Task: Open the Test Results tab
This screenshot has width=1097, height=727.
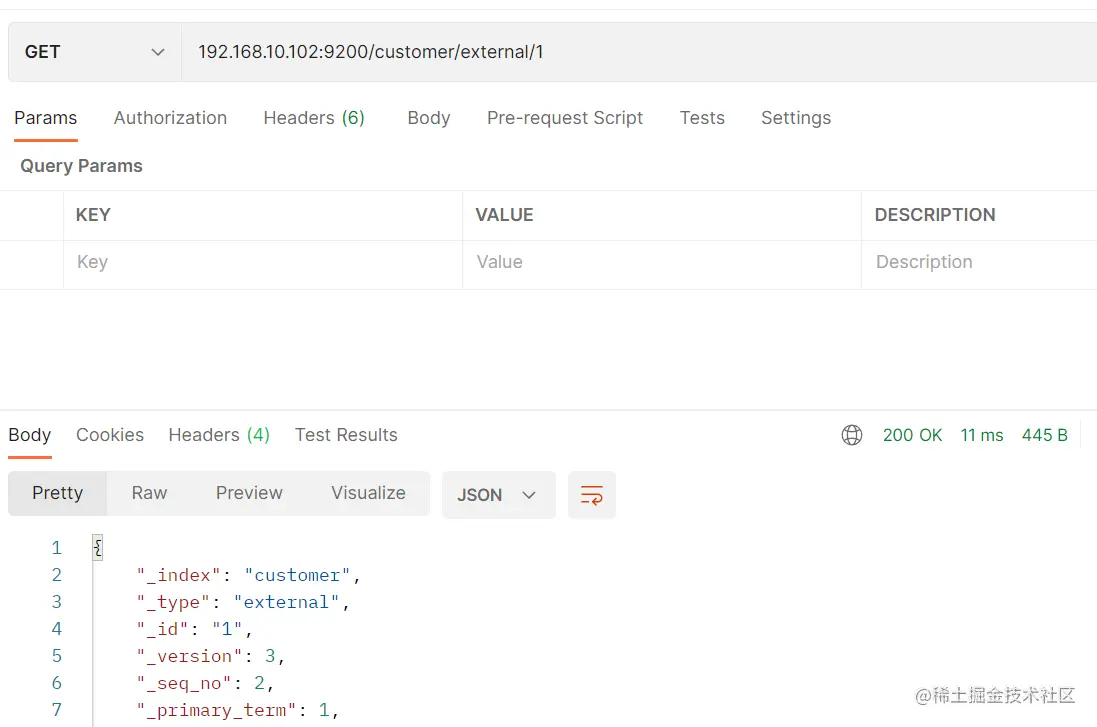Action: (346, 435)
